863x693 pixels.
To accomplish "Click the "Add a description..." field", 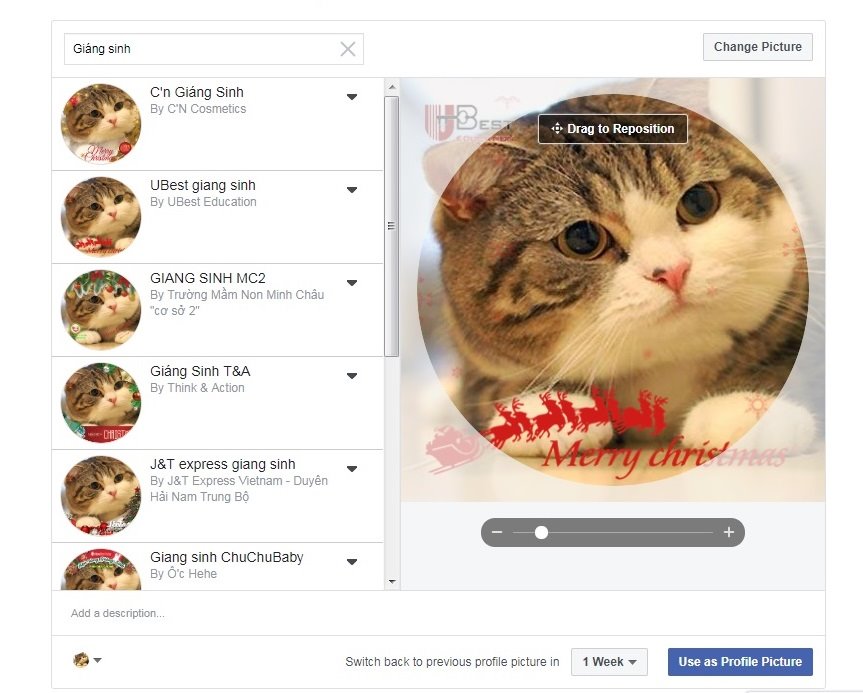I will pos(200,613).
